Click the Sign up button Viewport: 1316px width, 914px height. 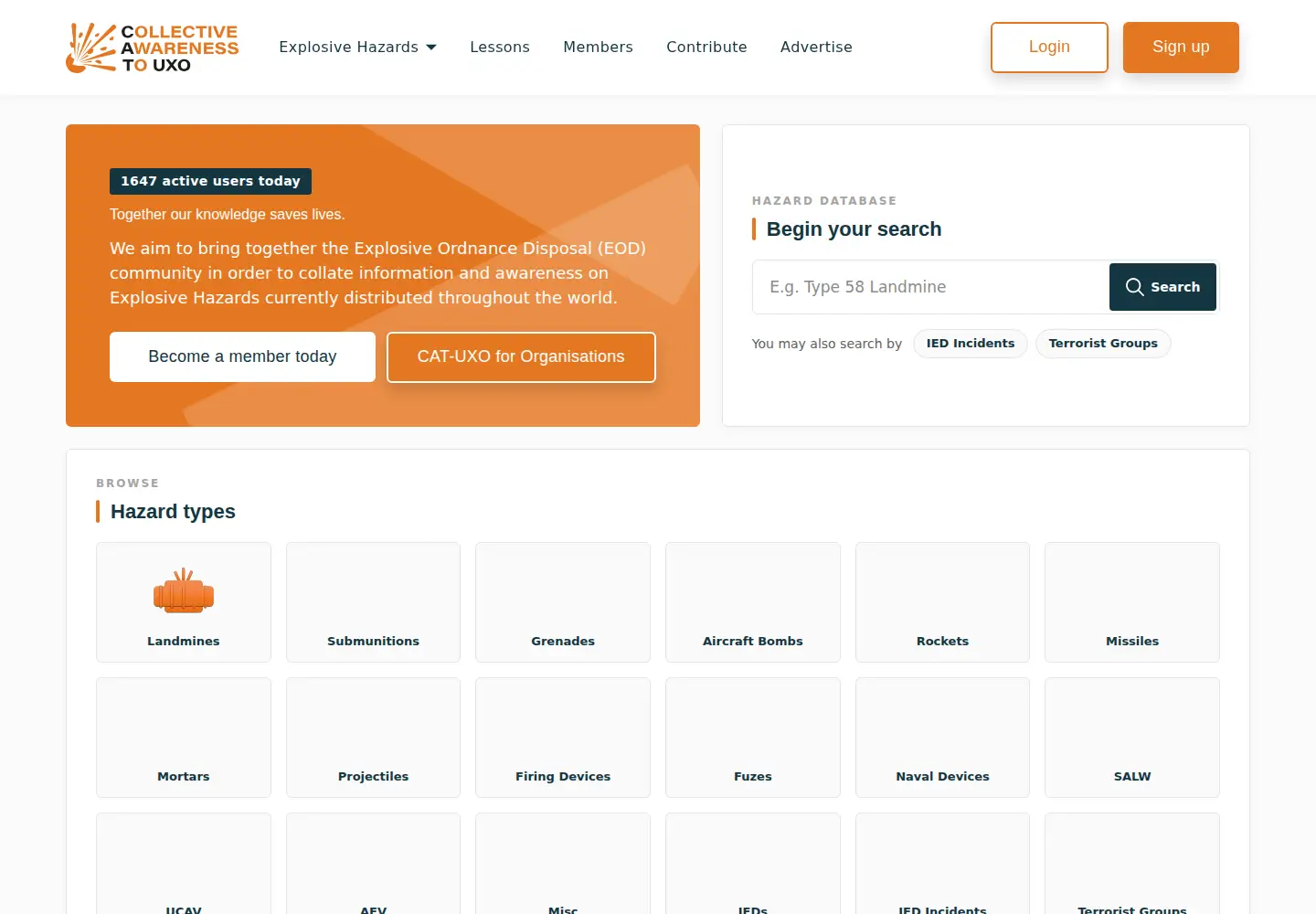[x=1181, y=48]
